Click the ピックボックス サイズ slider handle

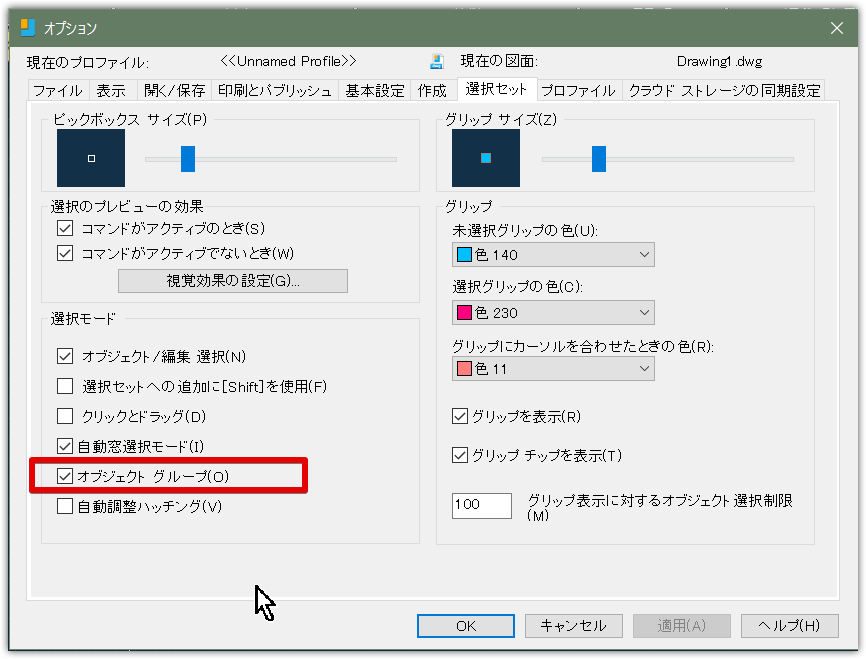tap(187, 158)
